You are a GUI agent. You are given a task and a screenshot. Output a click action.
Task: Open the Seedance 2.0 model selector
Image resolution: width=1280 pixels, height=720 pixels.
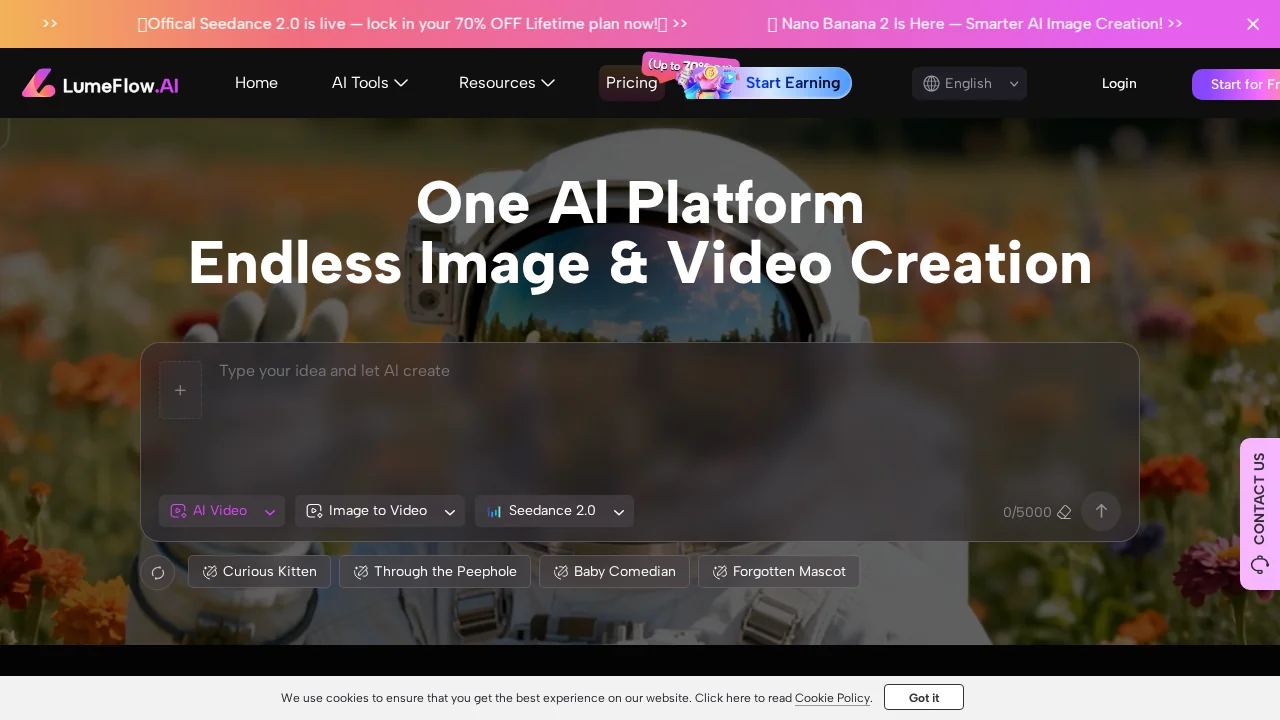pyautogui.click(x=618, y=511)
